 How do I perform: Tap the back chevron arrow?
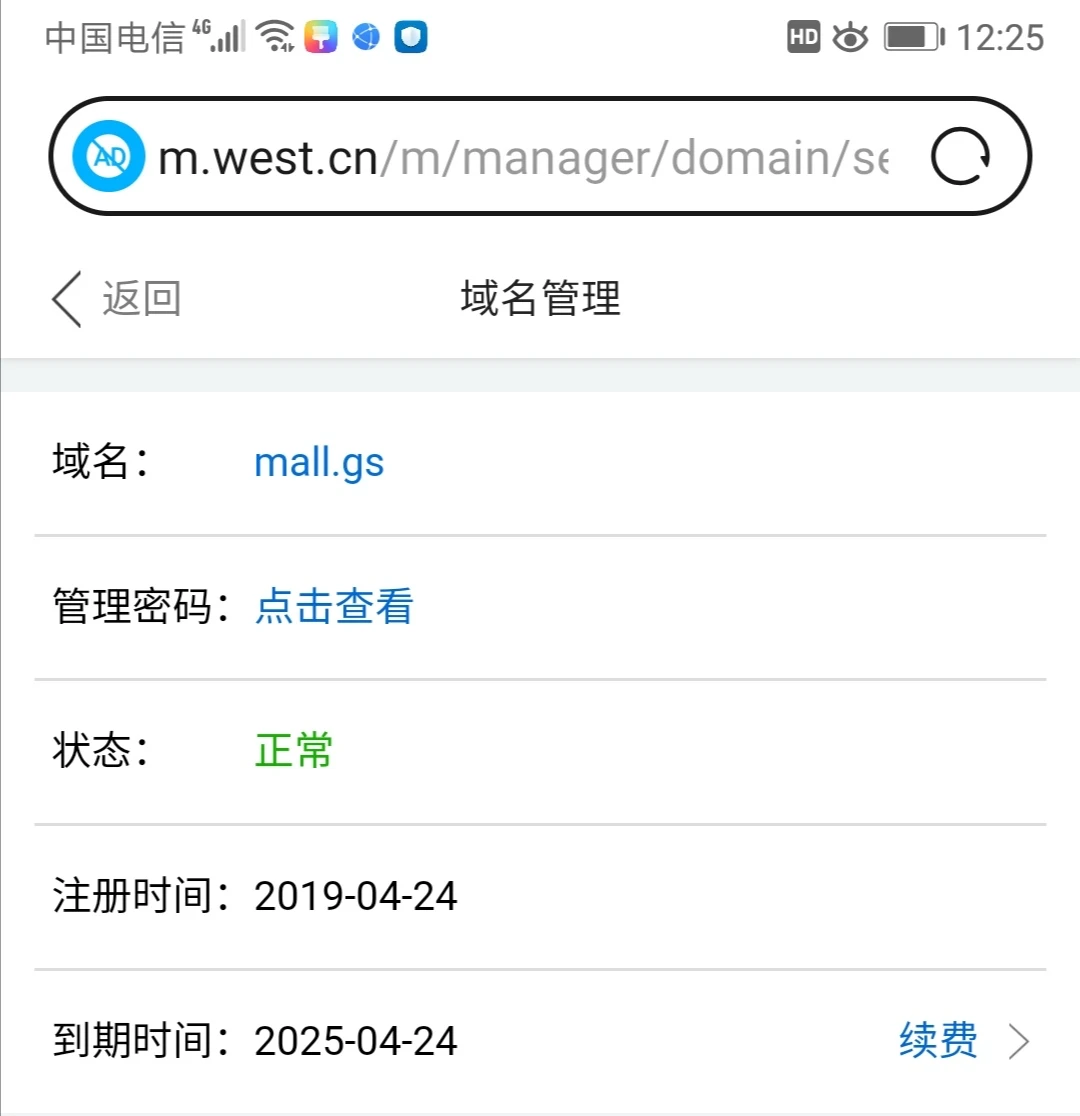(x=67, y=299)
